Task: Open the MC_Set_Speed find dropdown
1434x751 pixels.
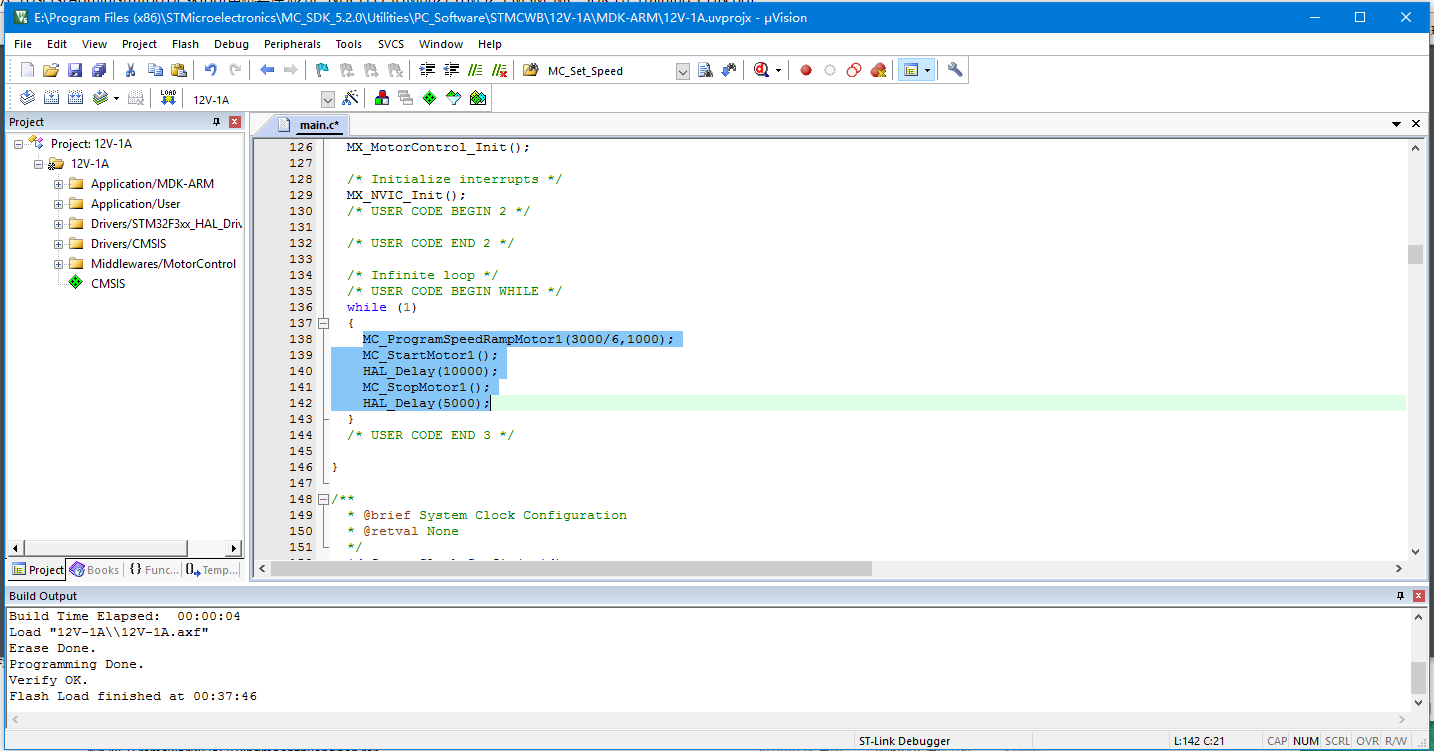Action: (683, 71)
